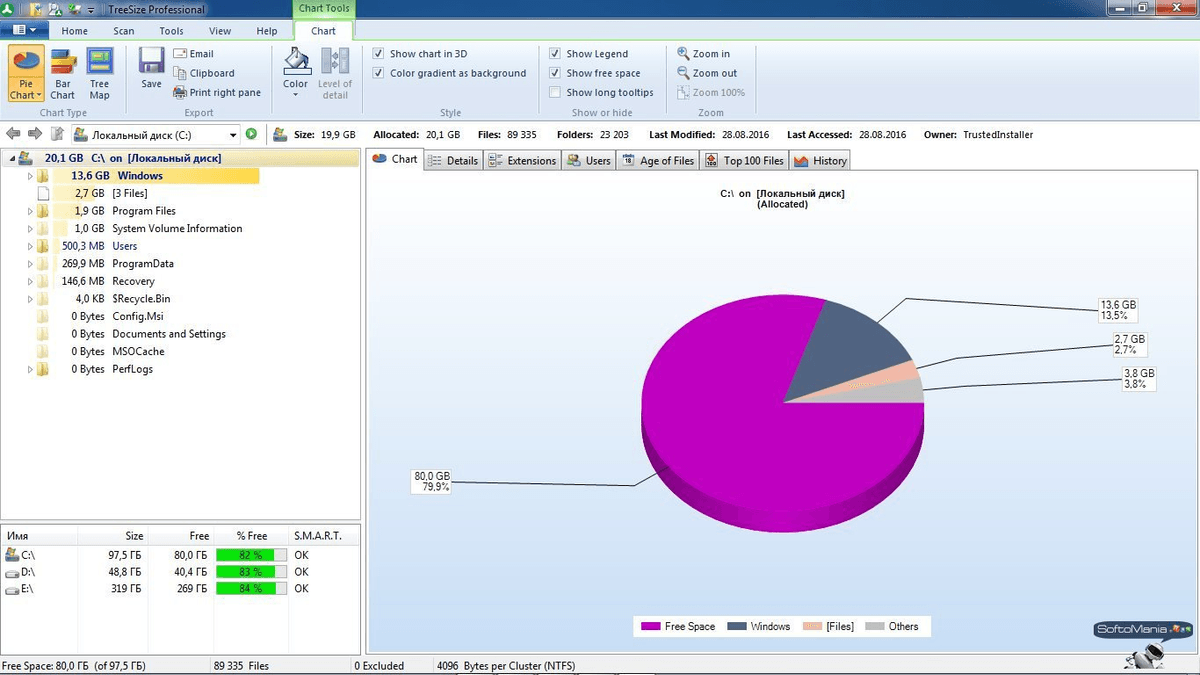Open the Color picker in the ribbon
Image resolution: width=1200 pixels, height=675 pixels.
click(x=295, y=68)
